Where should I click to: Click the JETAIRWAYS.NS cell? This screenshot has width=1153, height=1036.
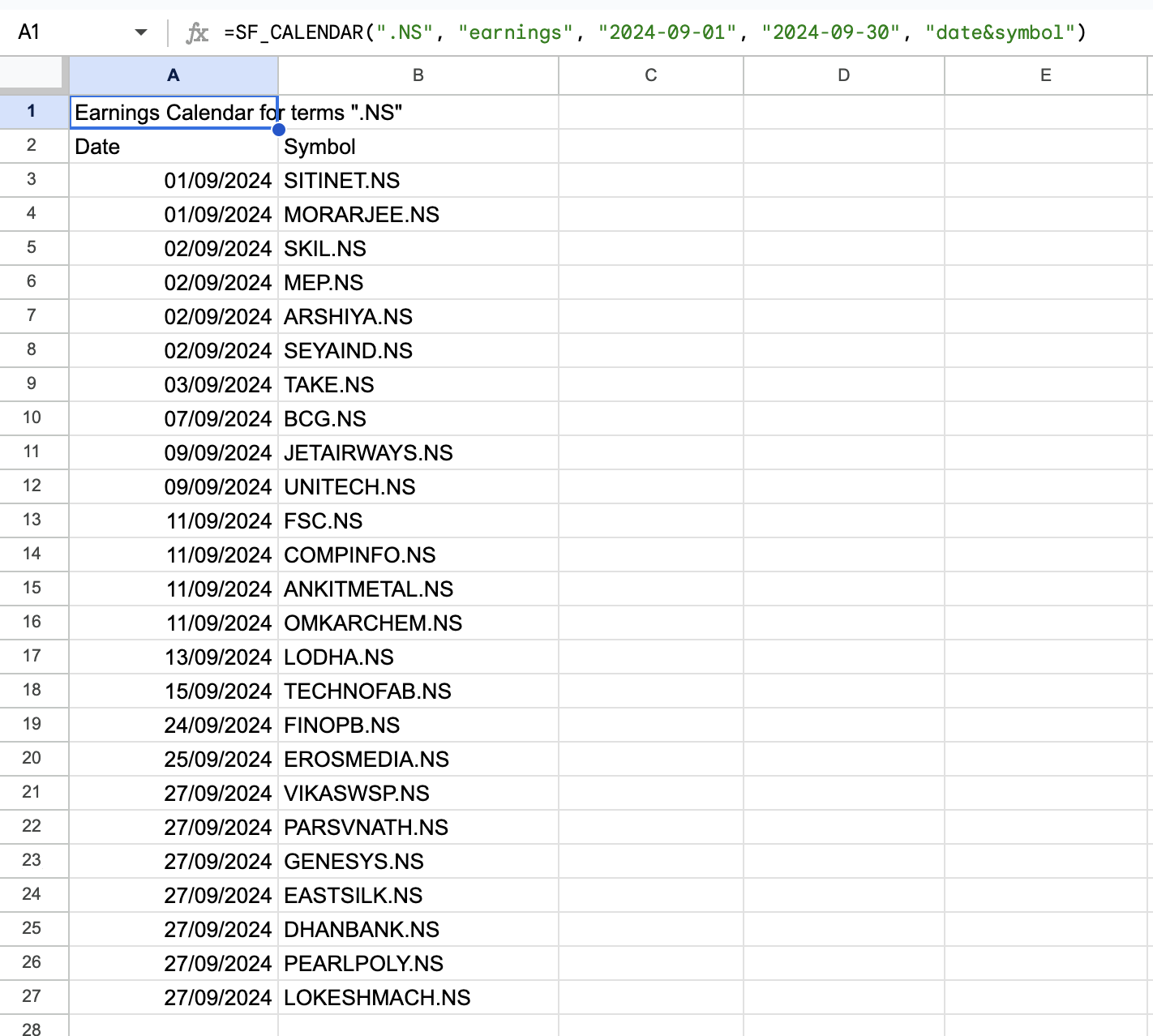pos(418,452)
